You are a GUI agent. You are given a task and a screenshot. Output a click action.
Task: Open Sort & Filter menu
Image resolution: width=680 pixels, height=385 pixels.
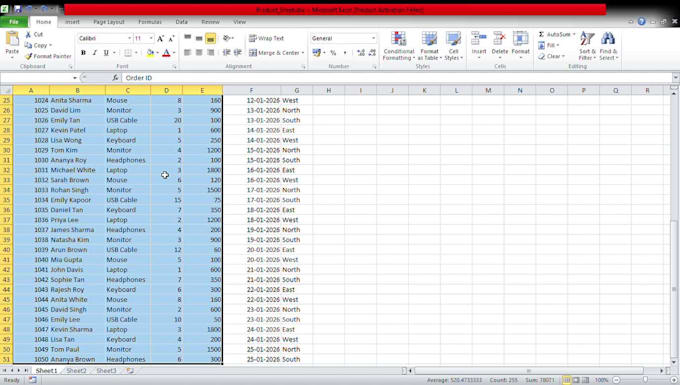pyautogui.click(x=587, y=46)
